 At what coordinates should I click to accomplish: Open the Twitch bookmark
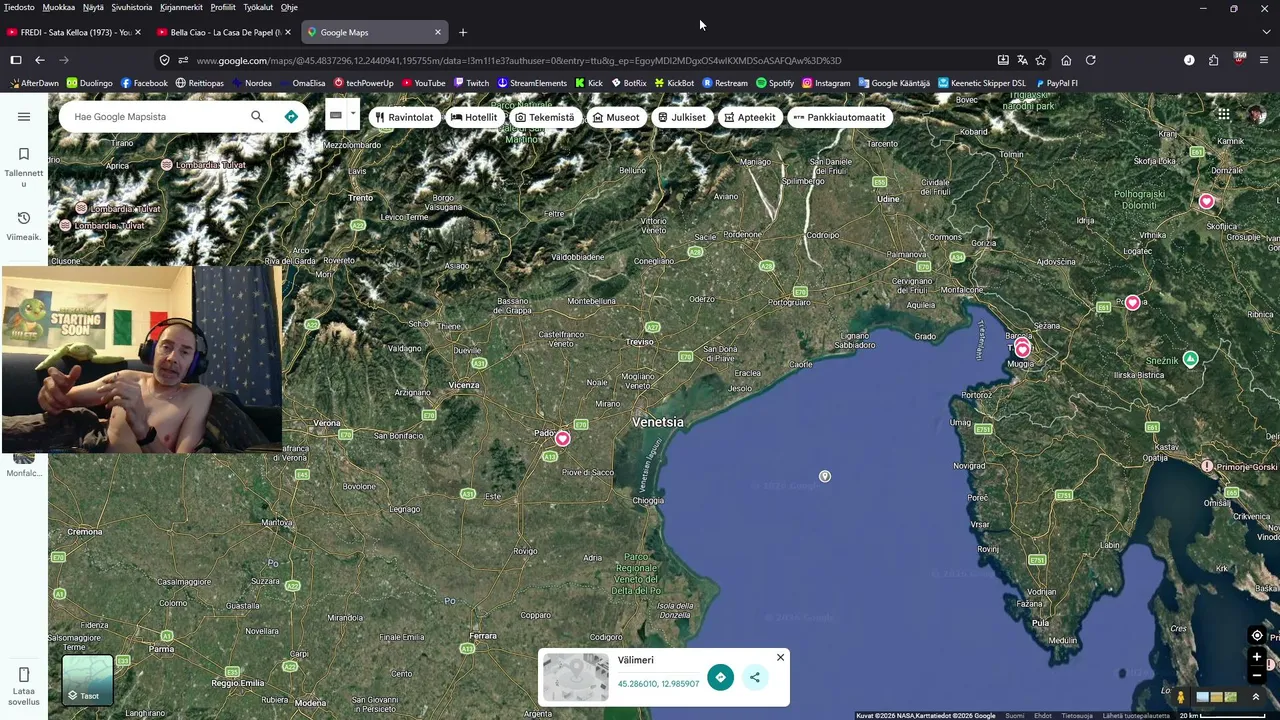[471, 83]
